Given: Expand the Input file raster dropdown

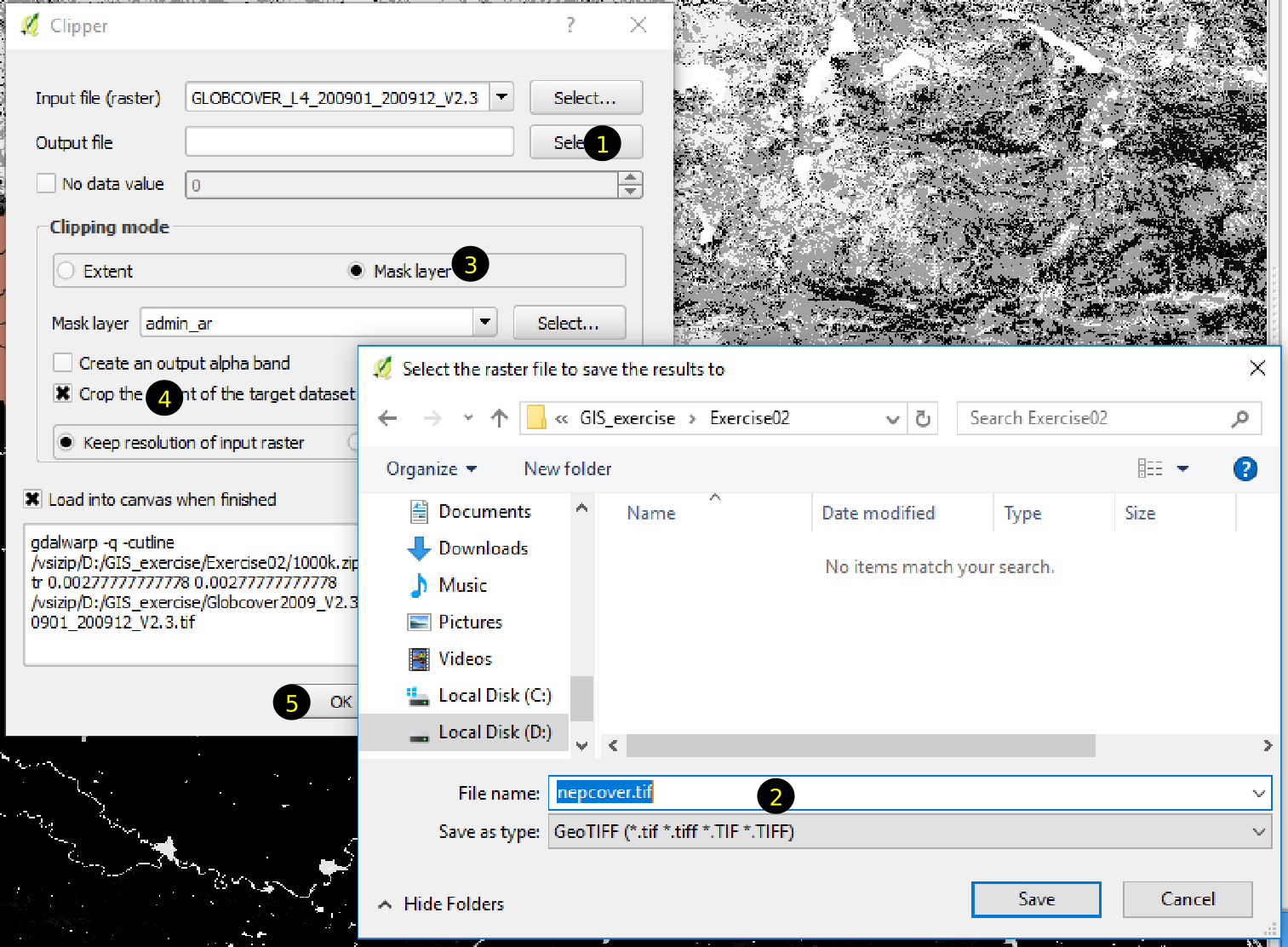Looking at the screenshot, I should click(502, 97).
